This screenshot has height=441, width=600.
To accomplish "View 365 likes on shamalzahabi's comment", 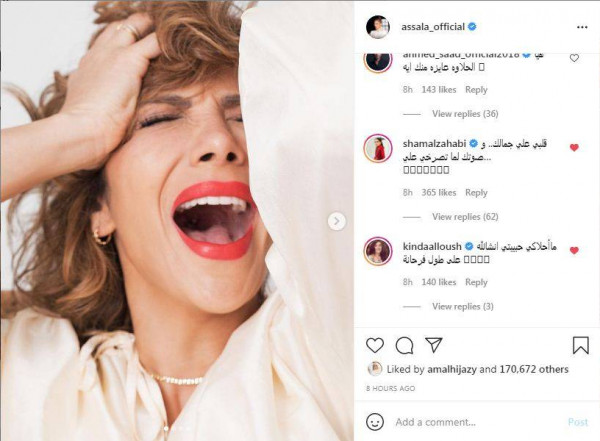I will point(439,193).
